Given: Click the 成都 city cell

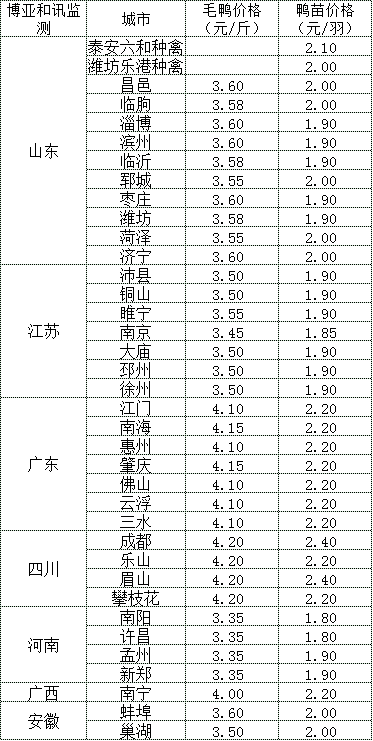Looking at the screenshot, I should click(x=135, y=541).
